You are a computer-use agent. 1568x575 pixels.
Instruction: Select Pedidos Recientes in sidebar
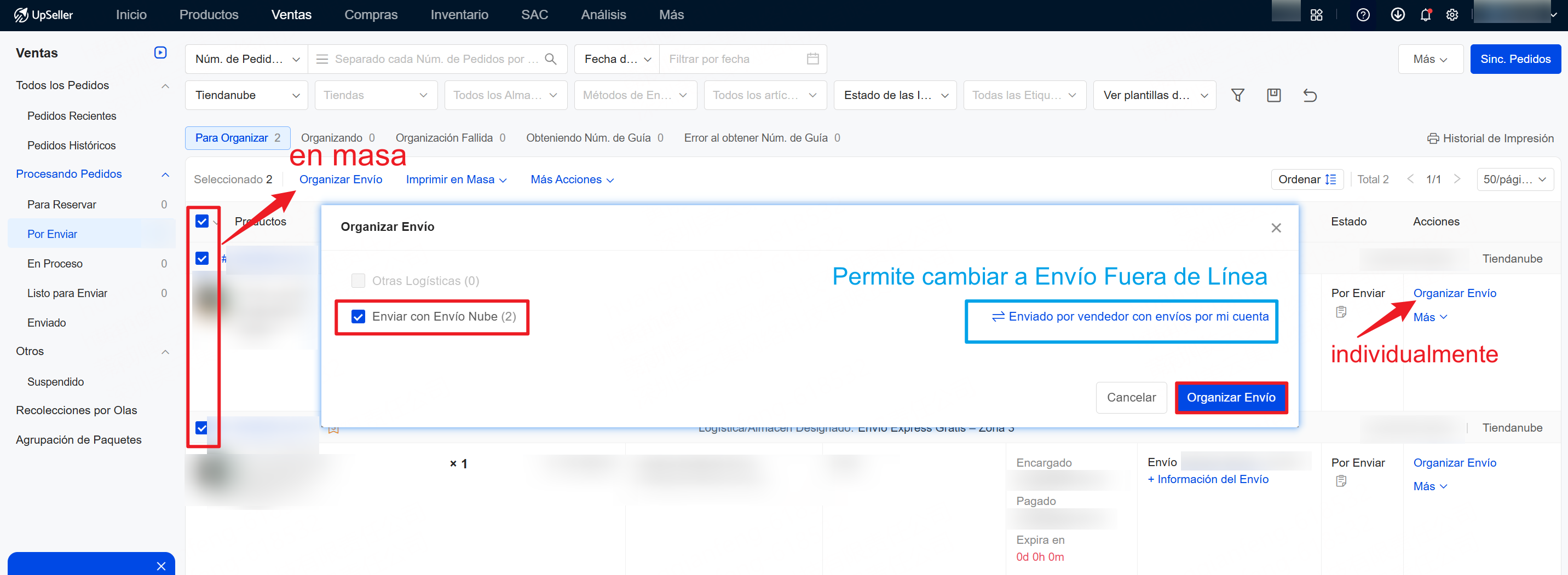72,116
